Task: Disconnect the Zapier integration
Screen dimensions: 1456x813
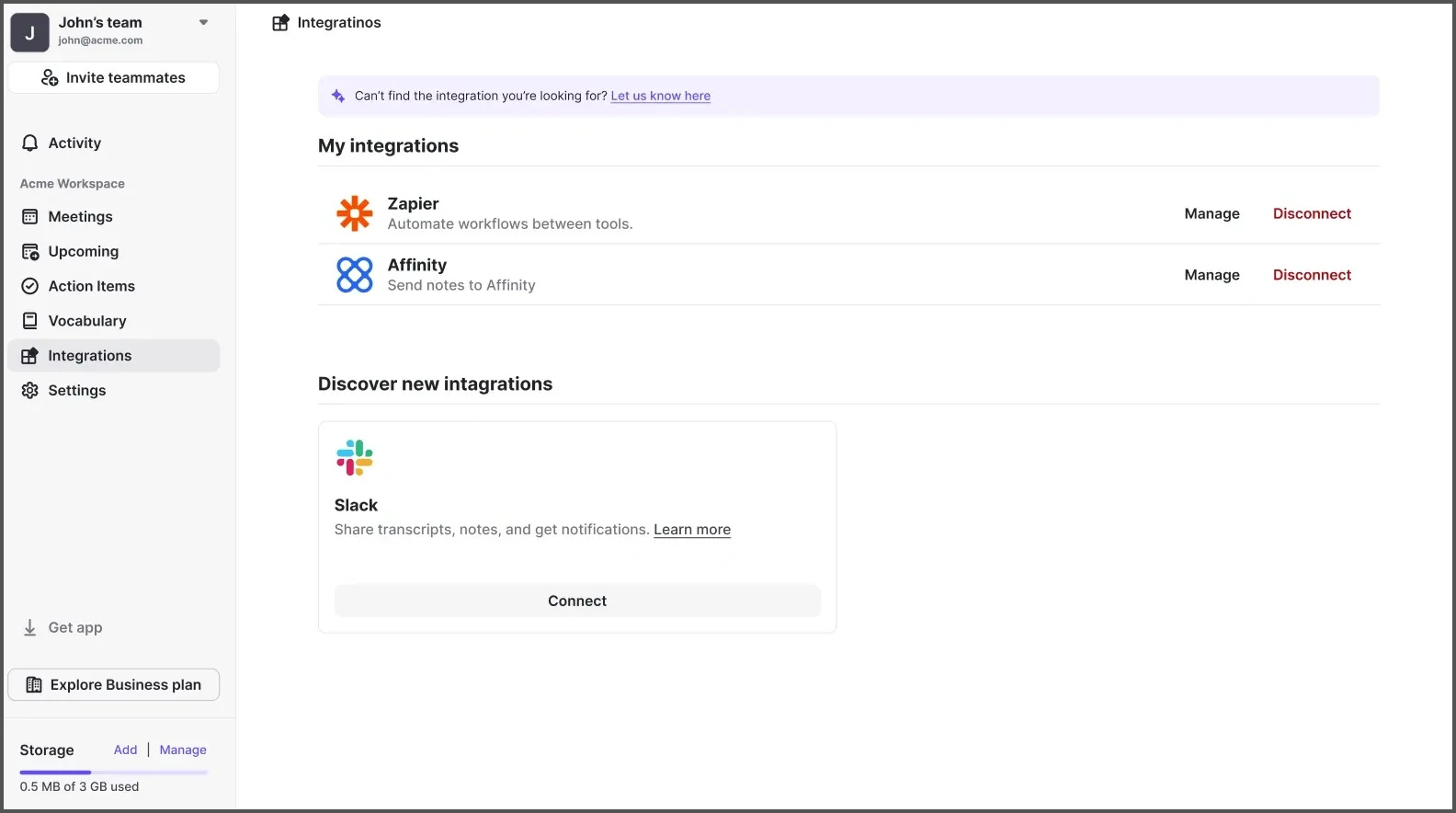Action: pyautogui.click(x=1312, y=213)
